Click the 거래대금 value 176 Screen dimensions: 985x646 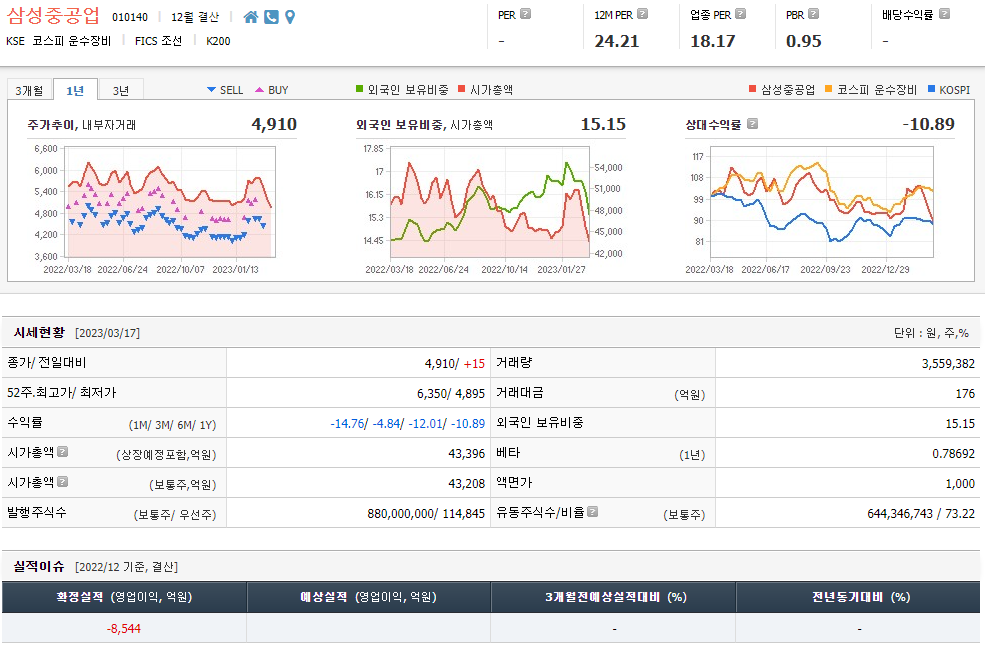[965, 393]
